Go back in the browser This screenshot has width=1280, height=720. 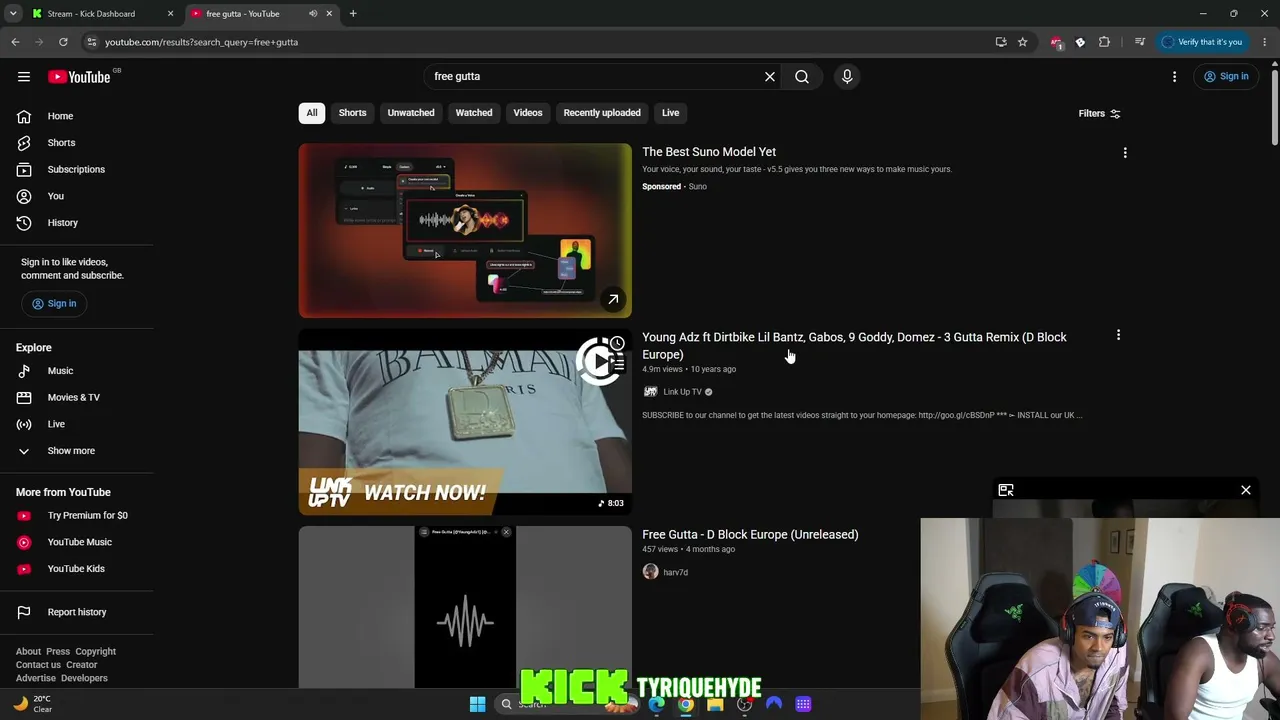pyautogui.click(x=15, y=42)
